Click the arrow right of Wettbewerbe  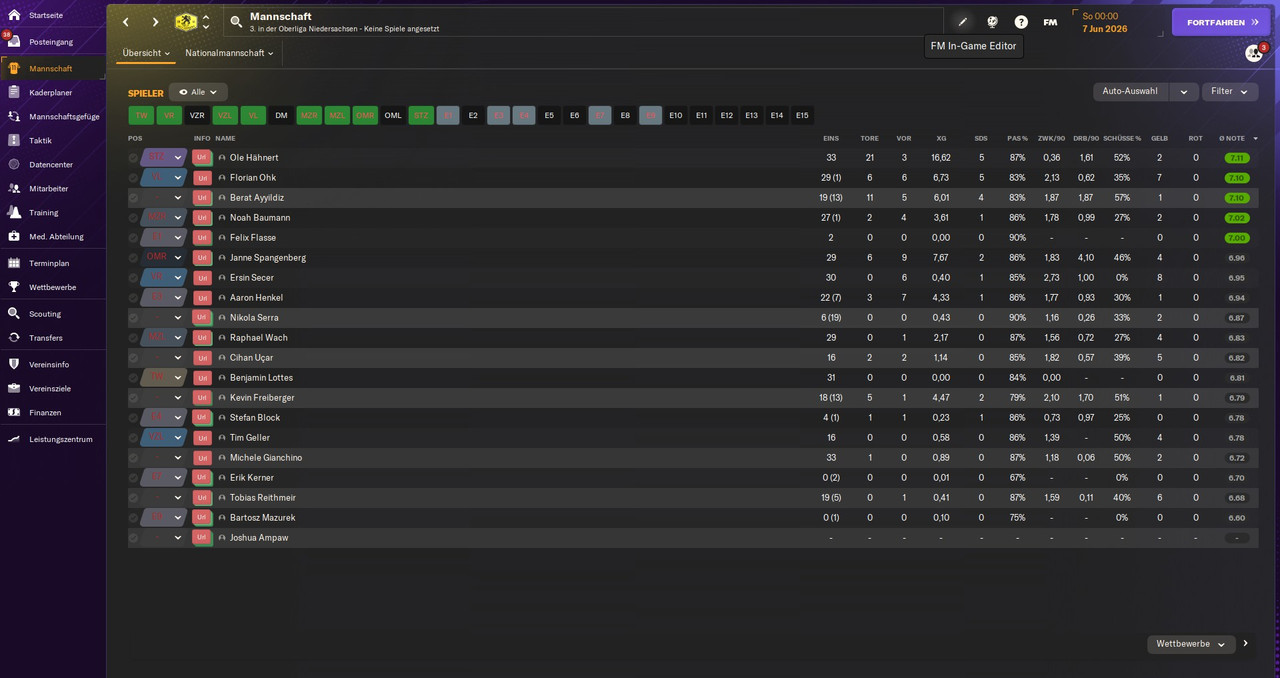tap(1246, 644)
